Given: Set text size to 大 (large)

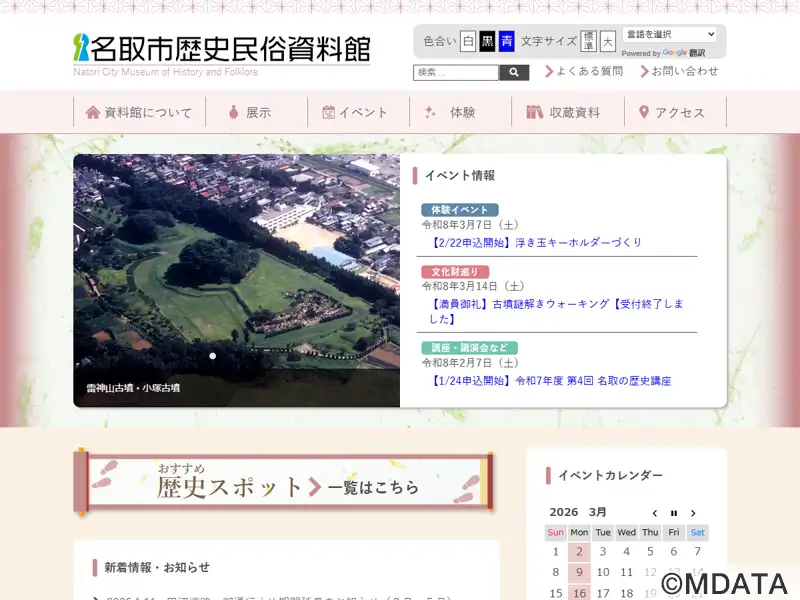Looking at the screenshot, I should (x=607, y=42).
